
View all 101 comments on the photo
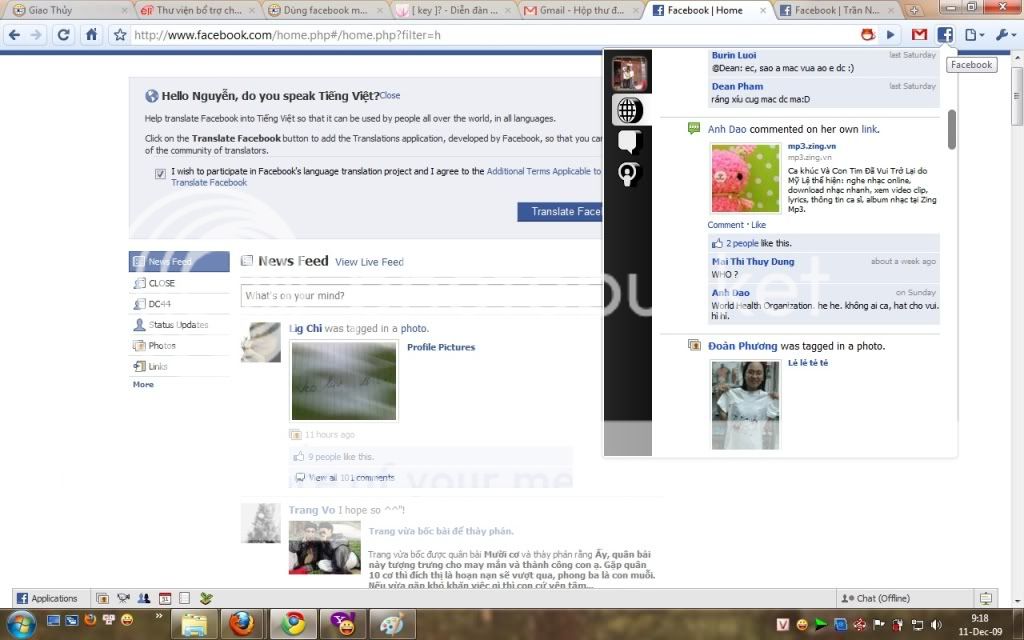click(x=351, y=477)
